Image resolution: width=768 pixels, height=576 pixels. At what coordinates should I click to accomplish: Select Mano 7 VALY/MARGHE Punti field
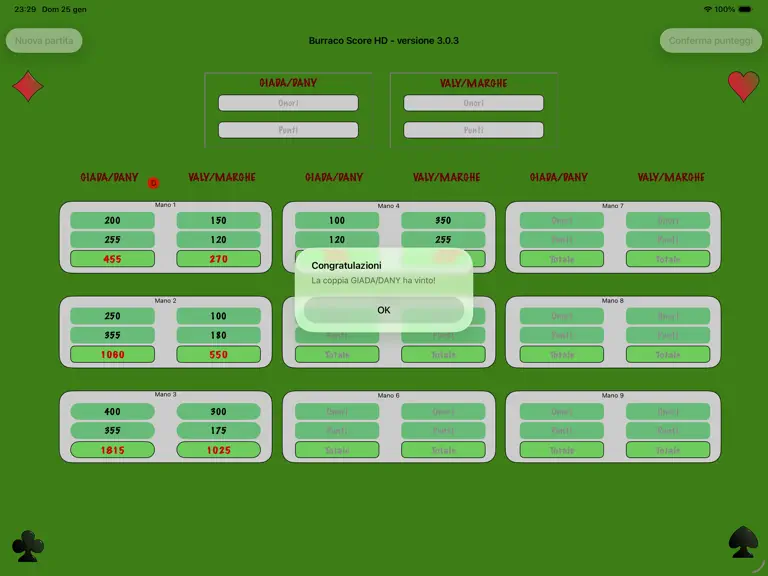pyautogui.click(x=668, y=240)
